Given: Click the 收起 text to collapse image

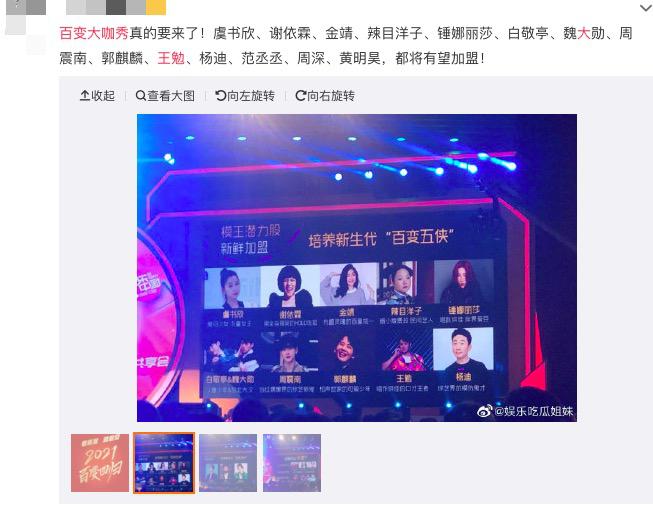Looking at the screenshot, I should tap(103, 96).
